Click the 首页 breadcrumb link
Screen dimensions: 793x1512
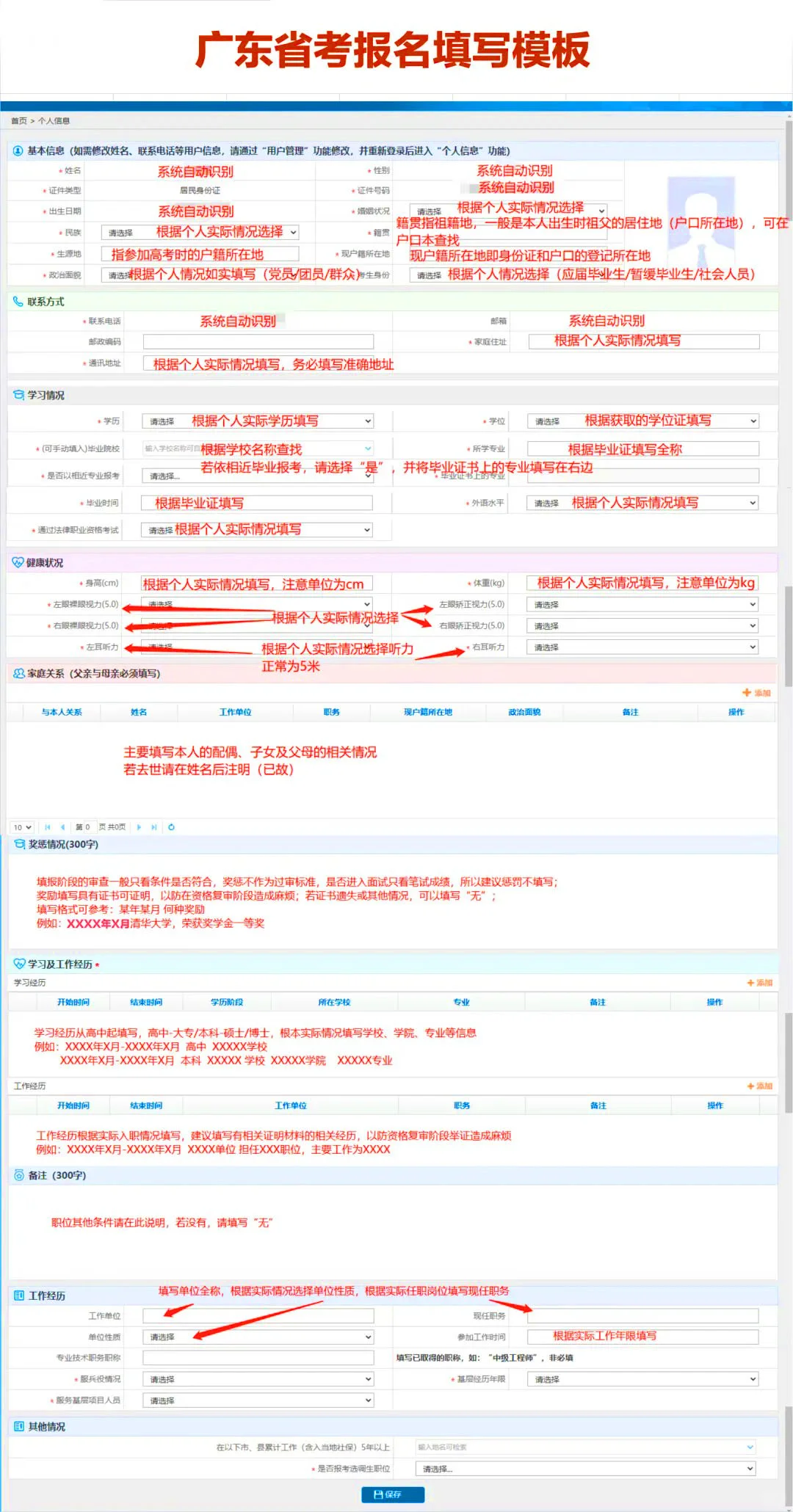point(18,121)
